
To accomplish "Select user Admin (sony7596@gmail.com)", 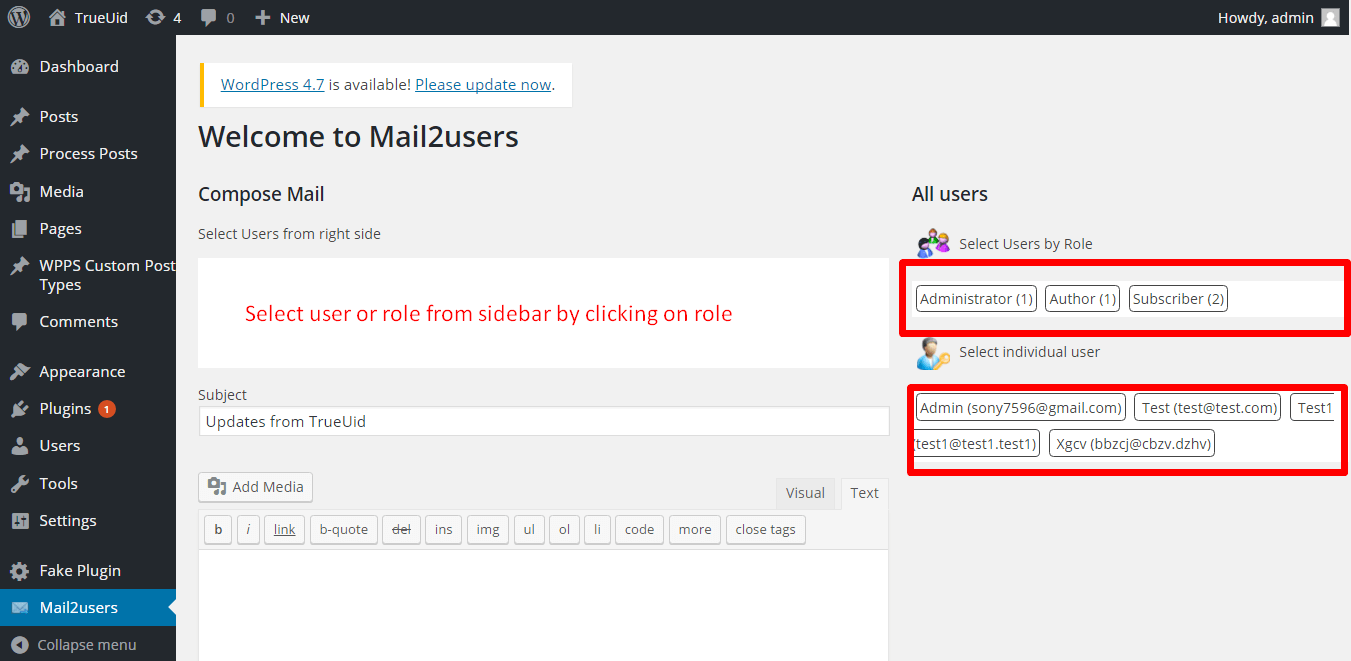I will click(x=1021, y=408).
